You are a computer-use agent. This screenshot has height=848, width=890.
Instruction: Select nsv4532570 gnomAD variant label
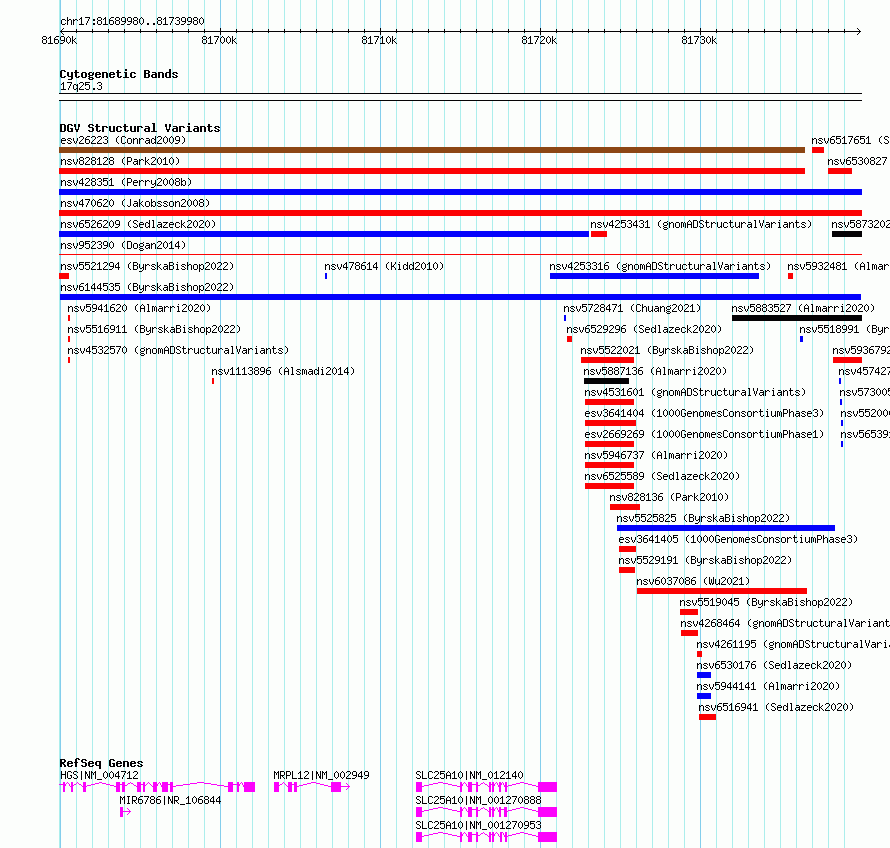178,350
